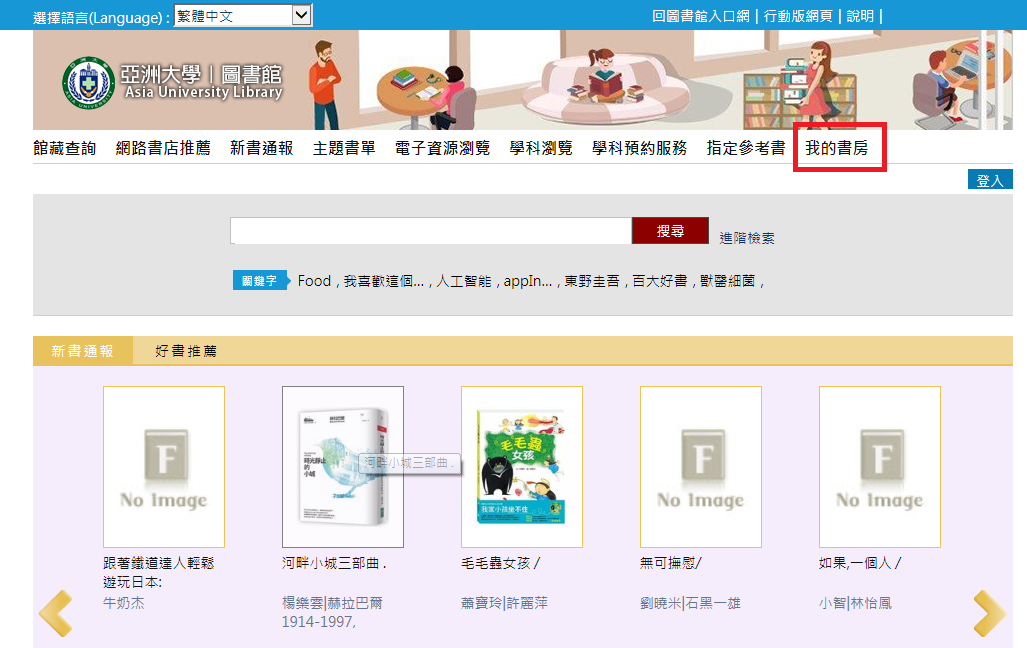Click the right carousel arrow
Screen dimensions: 1027x648
tap(989, 613)
